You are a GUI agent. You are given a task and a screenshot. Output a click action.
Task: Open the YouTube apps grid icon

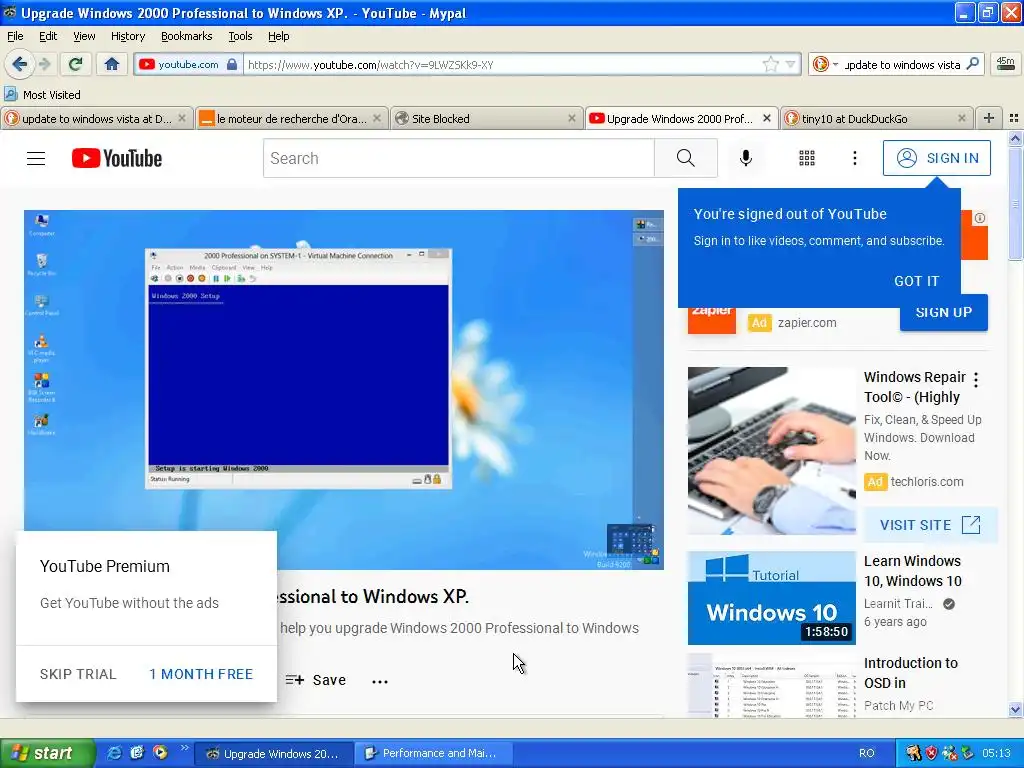[x=807, y=158]
